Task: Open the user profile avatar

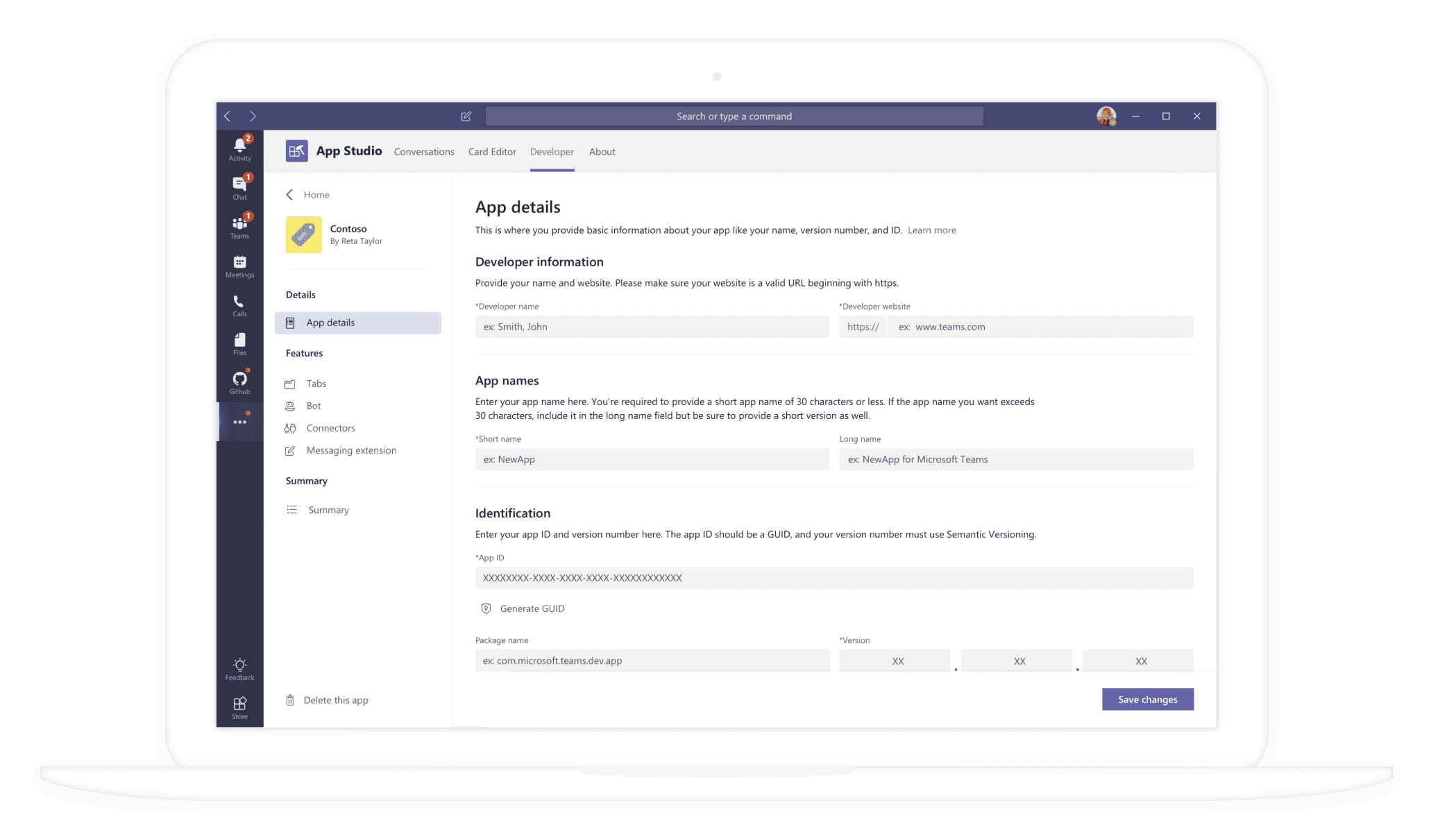Action: (x=1106, y=116)
